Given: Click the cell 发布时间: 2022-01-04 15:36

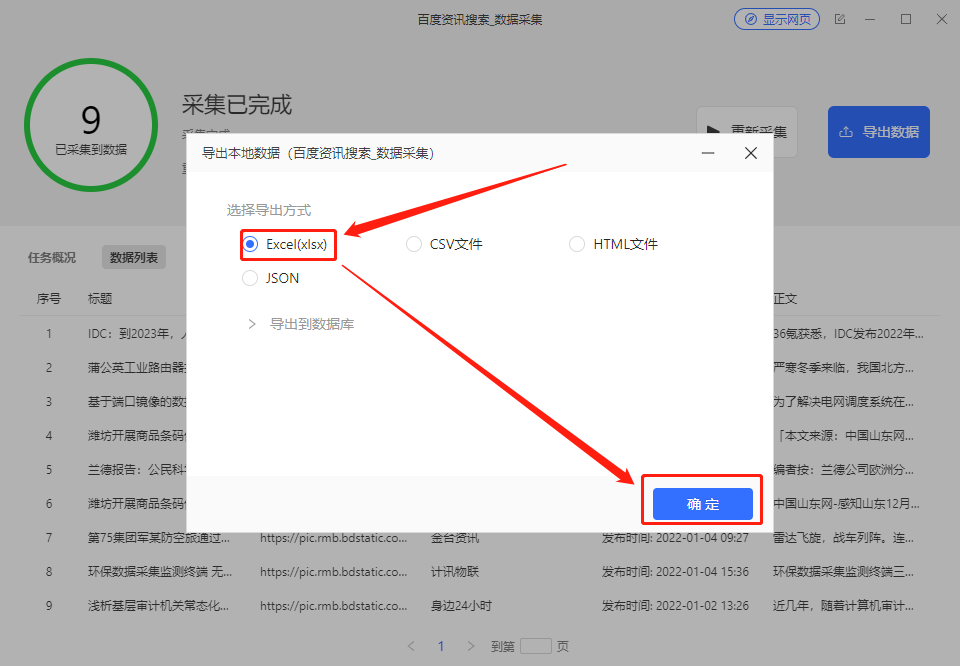Looking at the screenshot, I should [675, 572].
